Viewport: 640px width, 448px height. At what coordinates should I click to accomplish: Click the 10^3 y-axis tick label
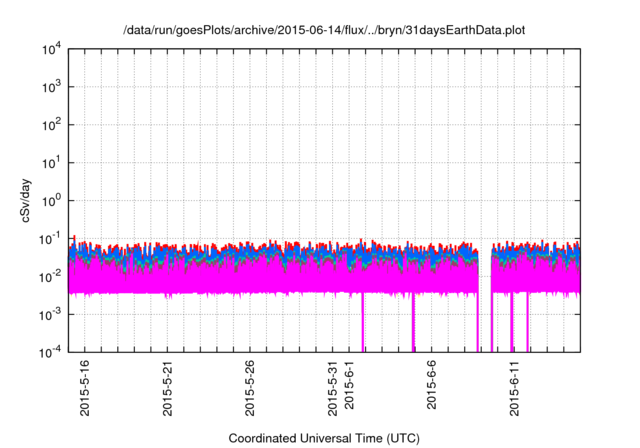52,88
